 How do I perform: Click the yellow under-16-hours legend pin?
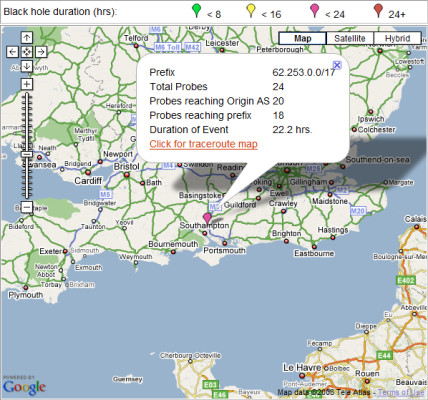pyautogui.click(x=251, y=10)
